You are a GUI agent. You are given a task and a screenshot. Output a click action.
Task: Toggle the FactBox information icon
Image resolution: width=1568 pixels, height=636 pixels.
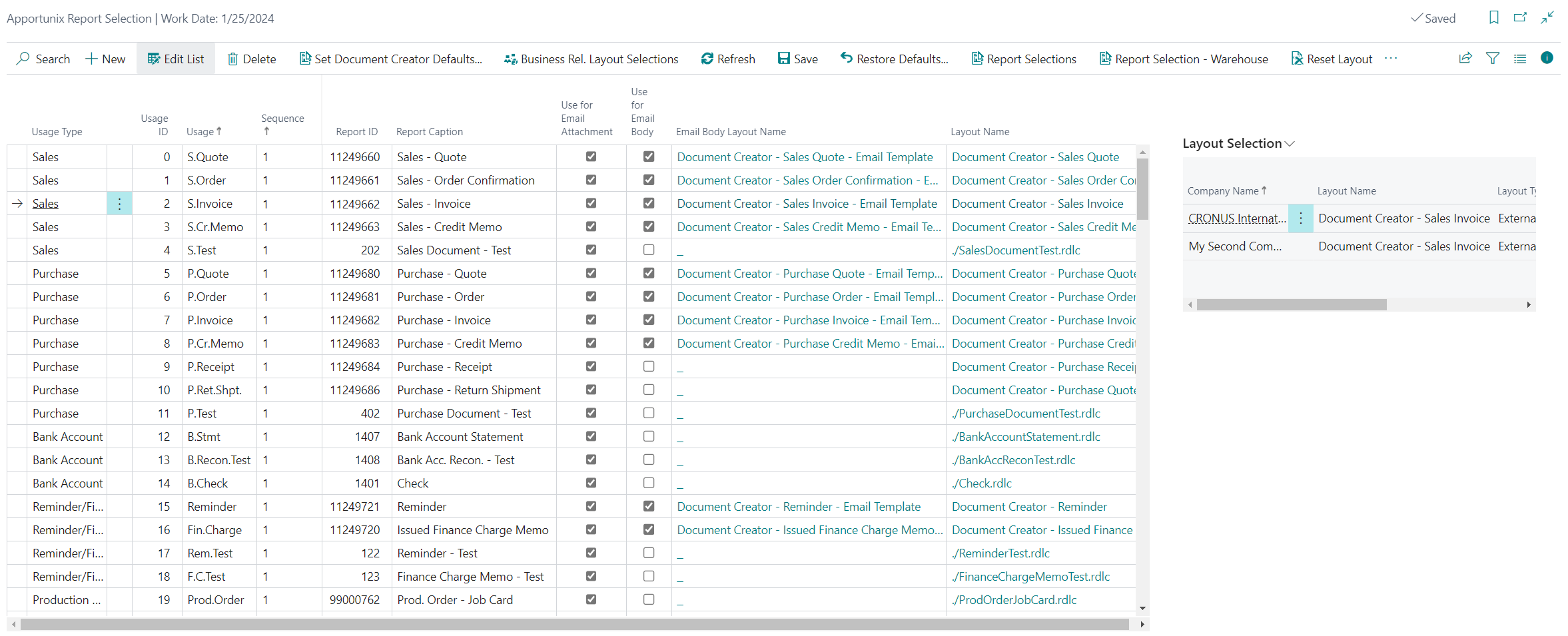[x=1547, y=58]
